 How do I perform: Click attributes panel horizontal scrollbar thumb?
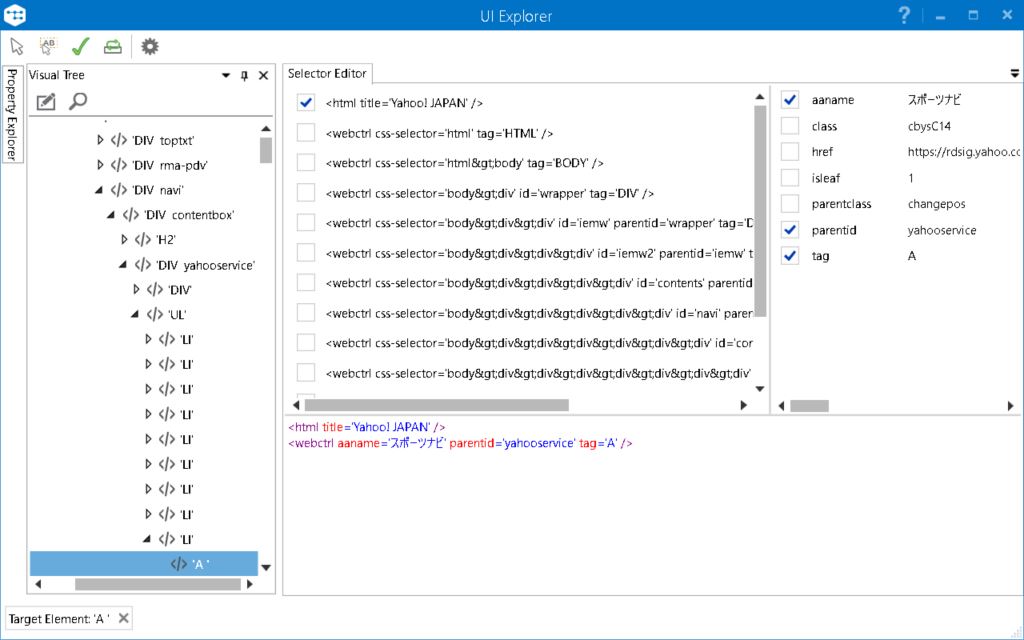point(809,406)
